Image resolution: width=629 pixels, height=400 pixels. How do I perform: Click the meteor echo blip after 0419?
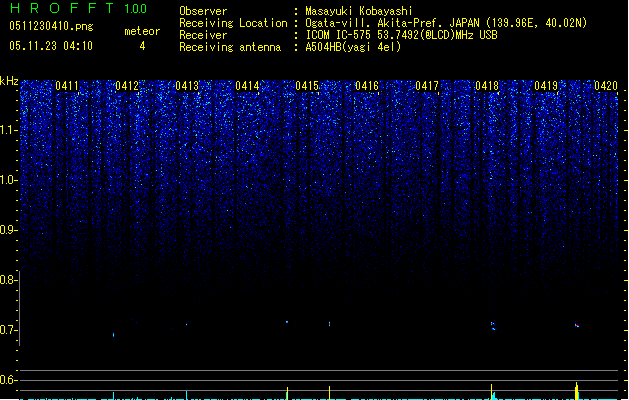click(576, 325)
